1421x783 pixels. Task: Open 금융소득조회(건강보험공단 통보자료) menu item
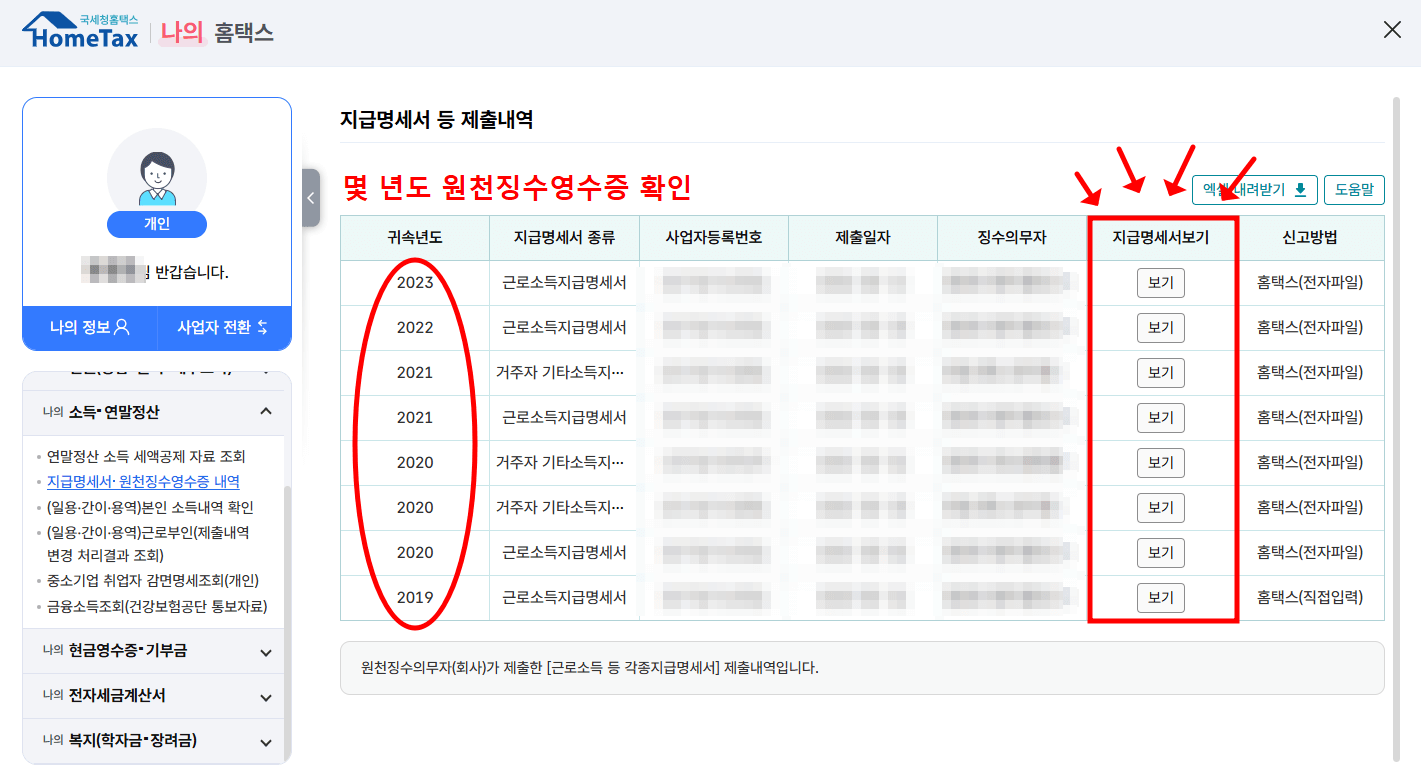tap(151, 607)
